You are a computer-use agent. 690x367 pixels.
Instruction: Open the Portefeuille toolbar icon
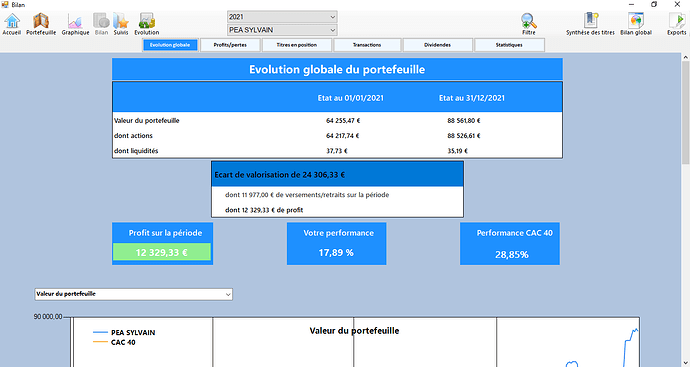41,24
